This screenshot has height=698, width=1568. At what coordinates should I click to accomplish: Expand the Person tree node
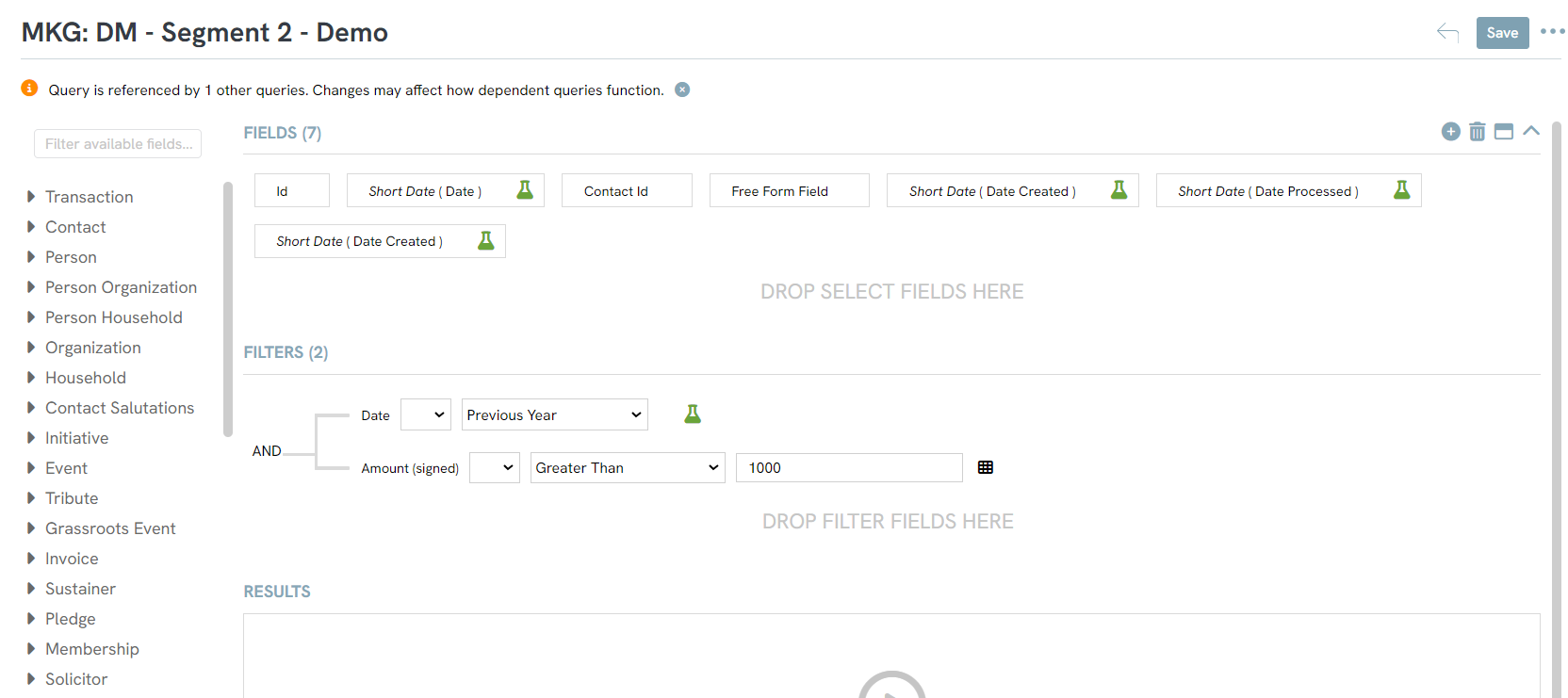(x=31, y=257)
